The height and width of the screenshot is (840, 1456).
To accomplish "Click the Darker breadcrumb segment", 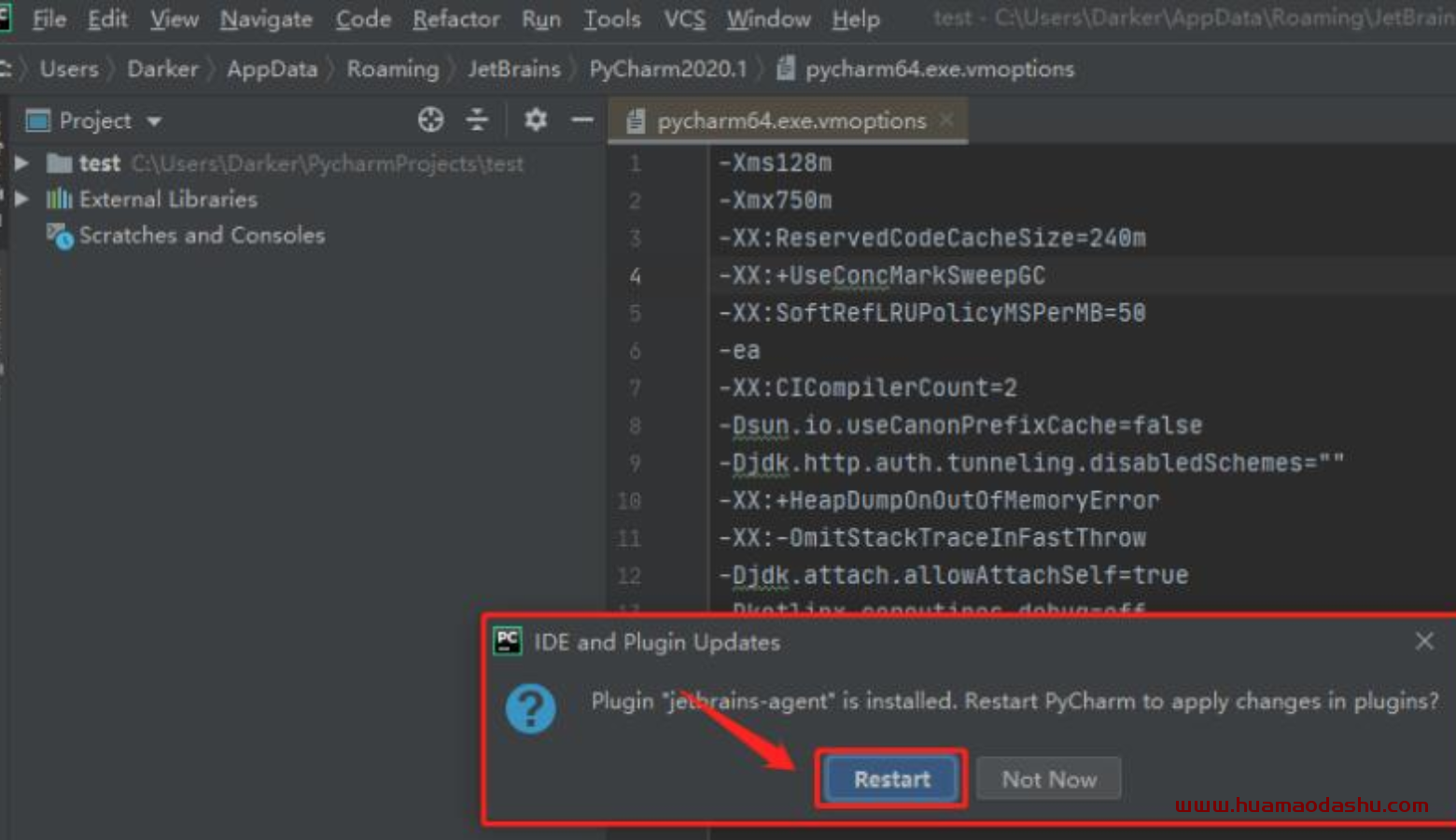I will click(162, 69).
